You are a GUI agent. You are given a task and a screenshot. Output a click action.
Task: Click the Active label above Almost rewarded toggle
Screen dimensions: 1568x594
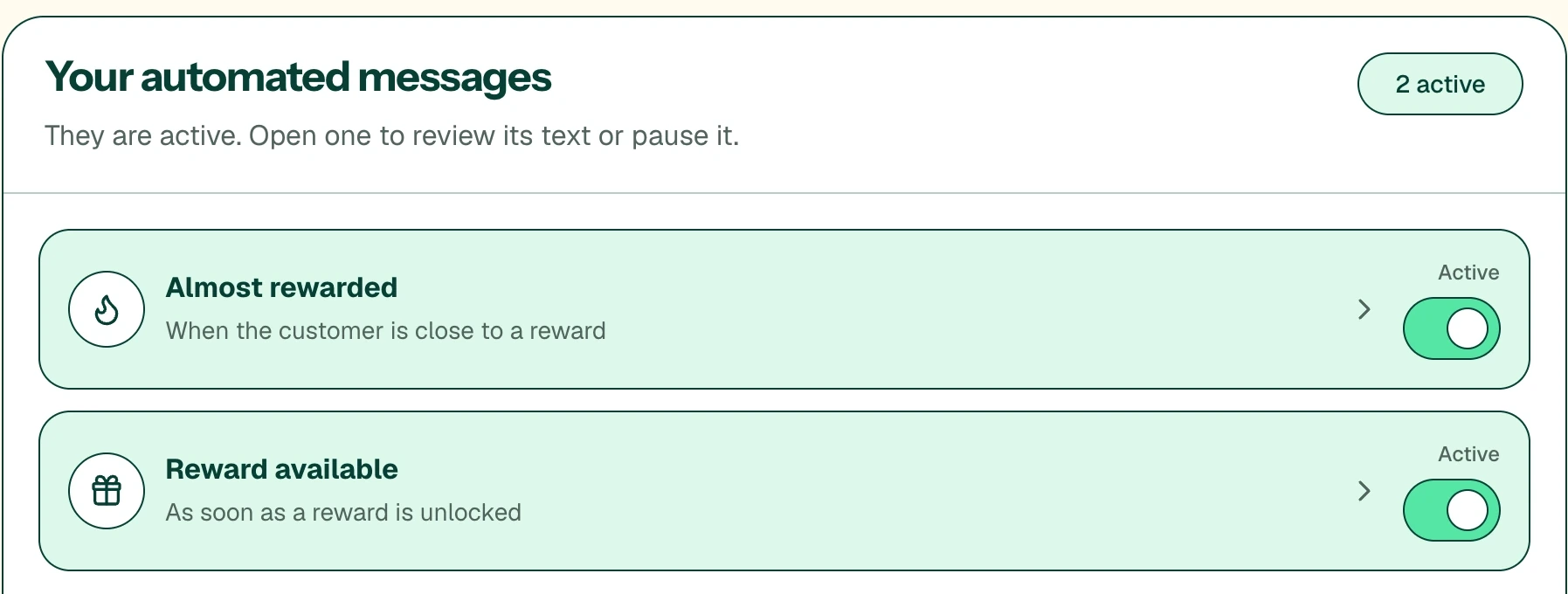[1468, 273]
